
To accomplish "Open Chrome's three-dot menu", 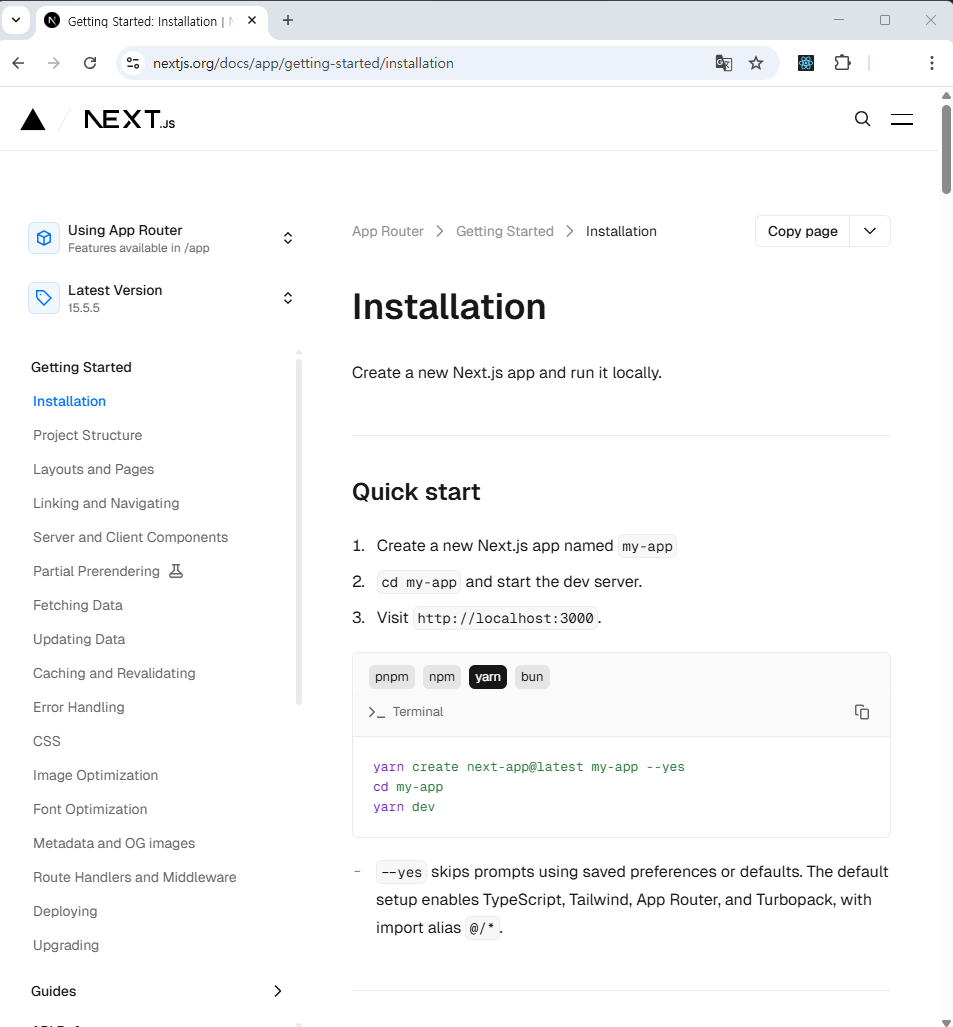I will (931, 63).
